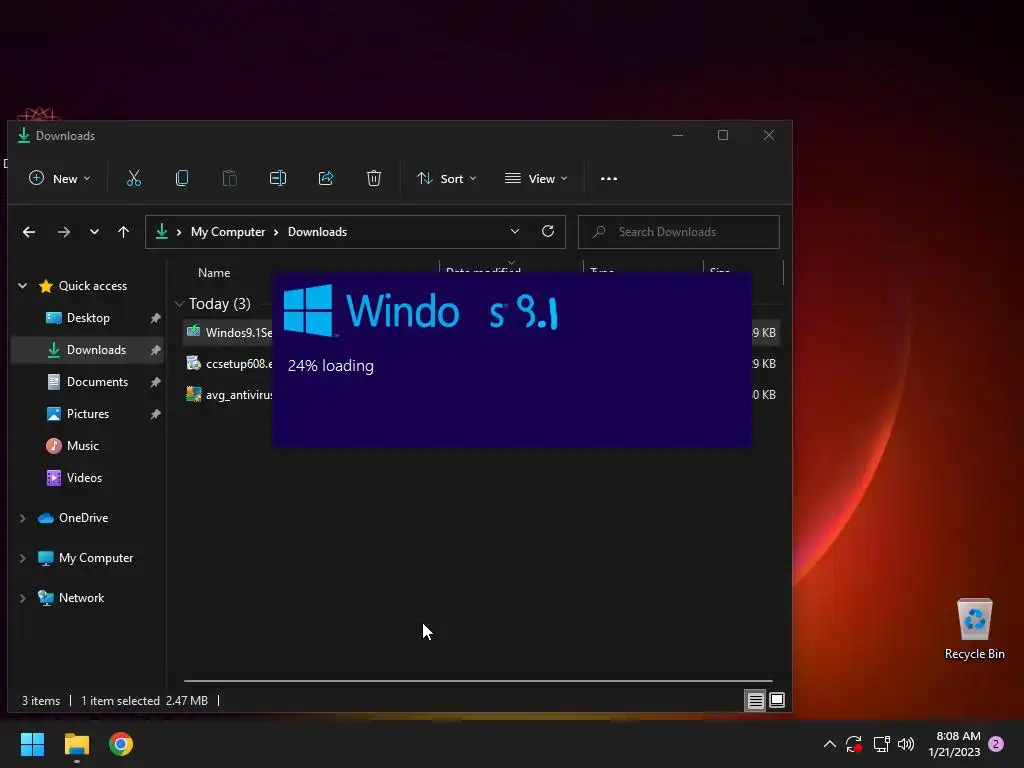The width and height of the screenshot is (1024, 768).
Task: Switch to large thumbnails view icon
Action: click(x=777, y=700)
